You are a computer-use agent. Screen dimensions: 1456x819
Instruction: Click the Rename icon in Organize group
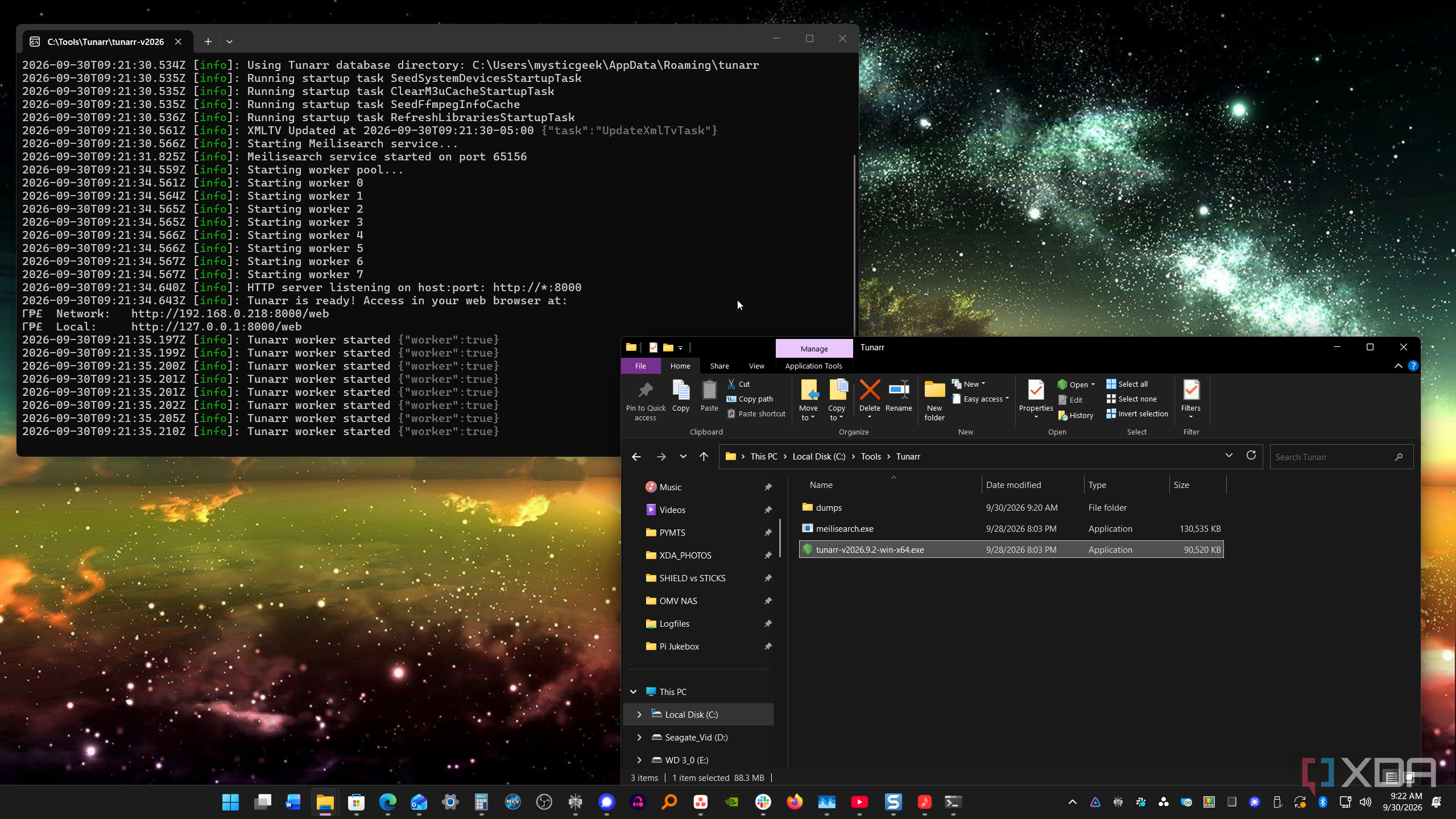pyautogui.click(x=899, y=390)
